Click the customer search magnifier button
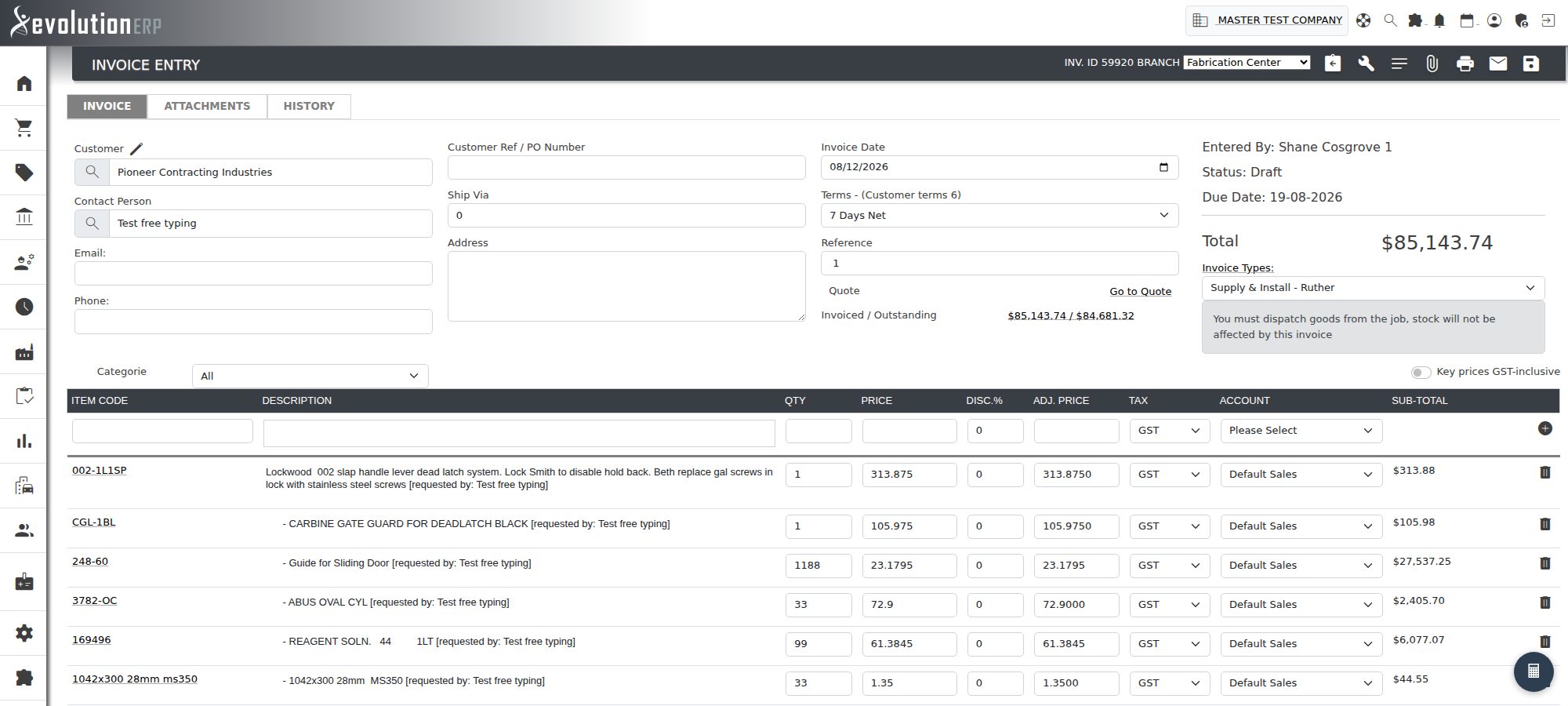 (x=92, y=172)
